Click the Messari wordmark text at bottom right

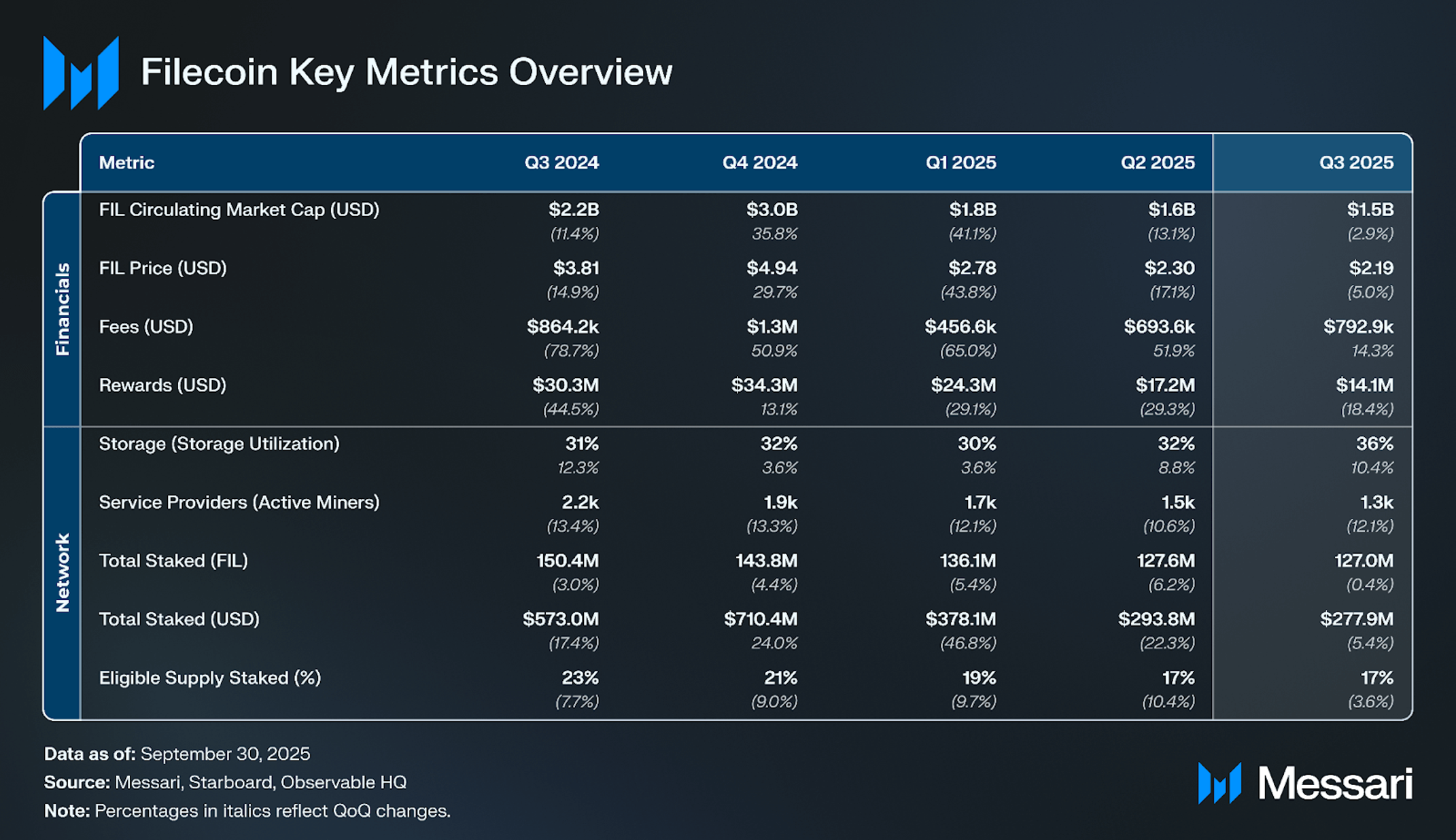coord(1335,784)
